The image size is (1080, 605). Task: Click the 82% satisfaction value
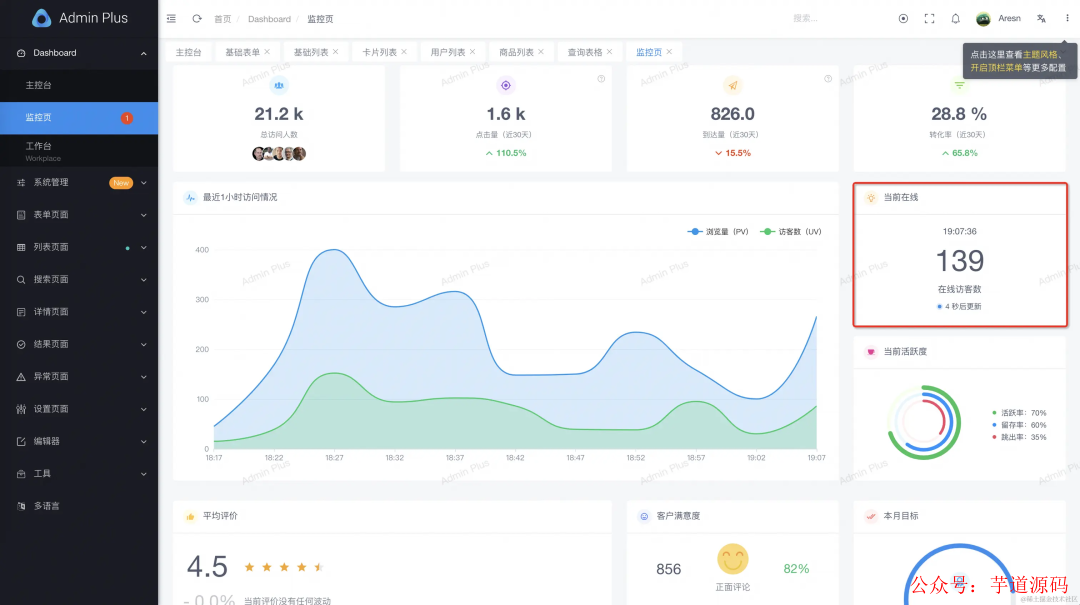pos(796,569)
